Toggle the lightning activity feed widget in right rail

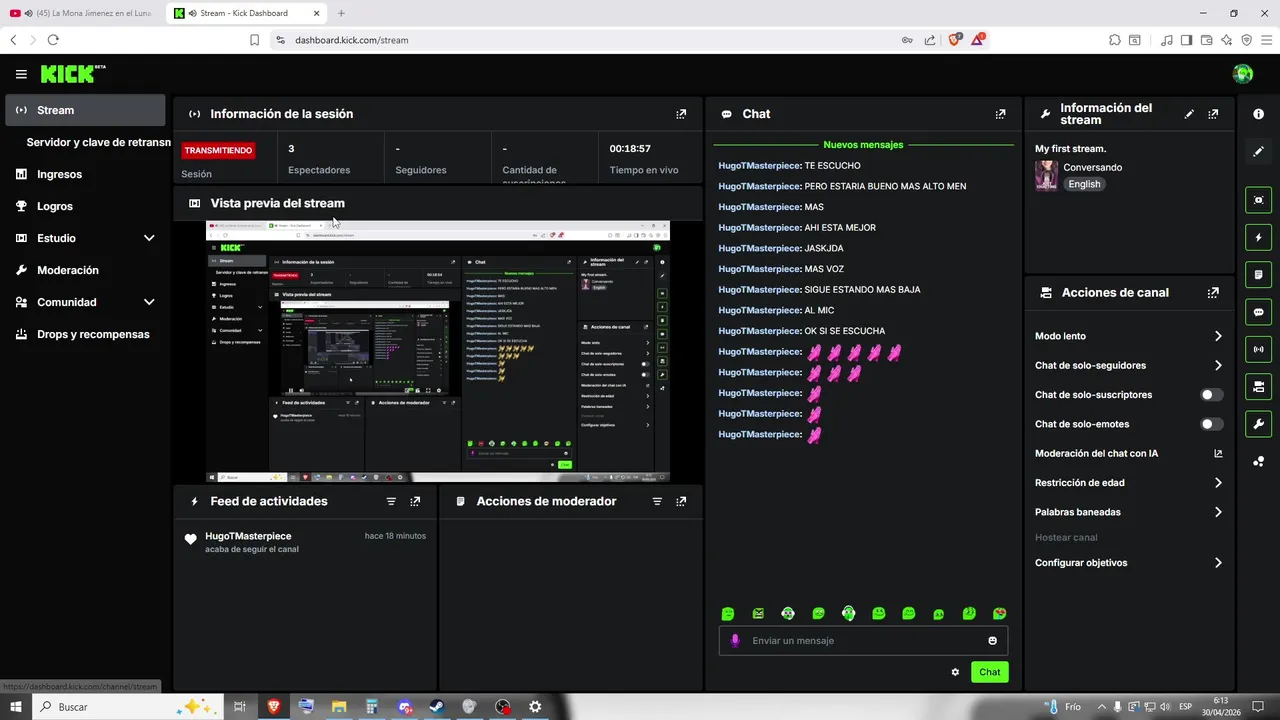(x=1259, y=237)
